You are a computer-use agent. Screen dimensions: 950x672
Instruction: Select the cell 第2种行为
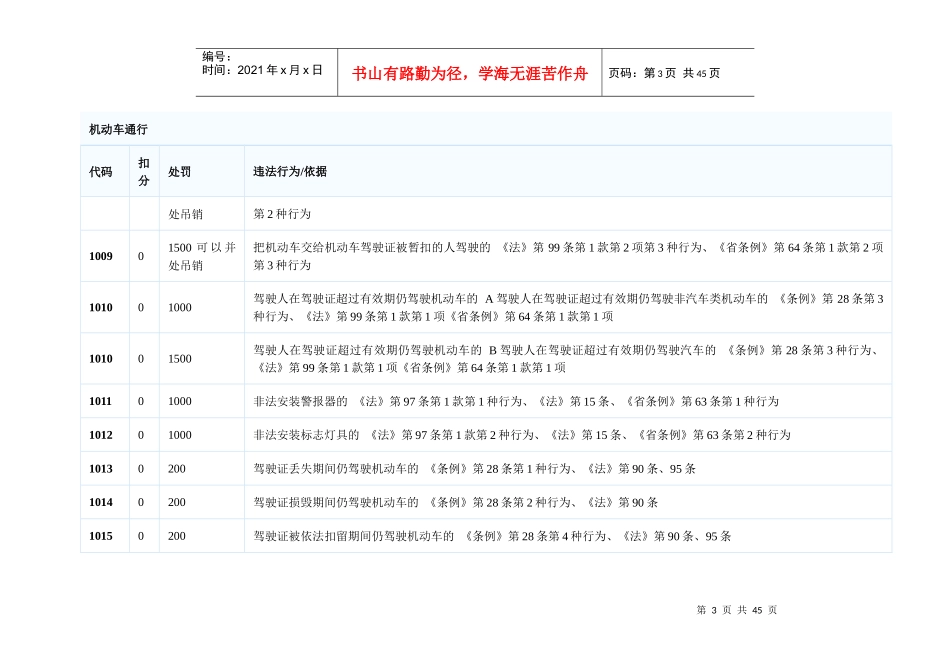(282, 214)
